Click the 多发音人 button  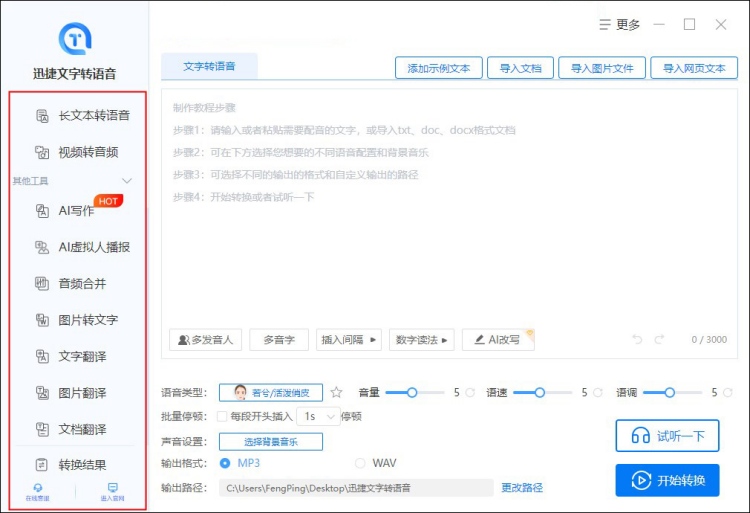pos(205,340)
